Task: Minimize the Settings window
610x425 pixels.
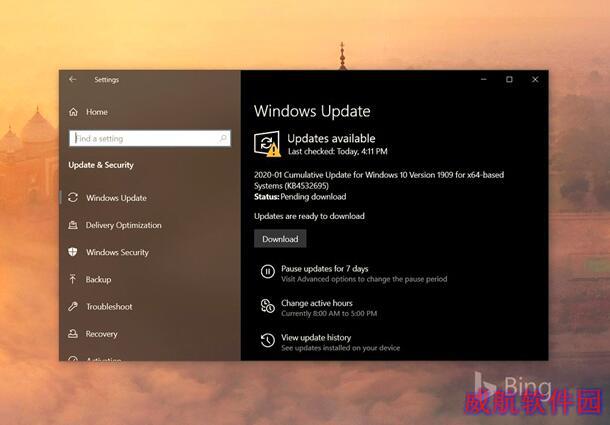Action: click(x=484, y=79)
